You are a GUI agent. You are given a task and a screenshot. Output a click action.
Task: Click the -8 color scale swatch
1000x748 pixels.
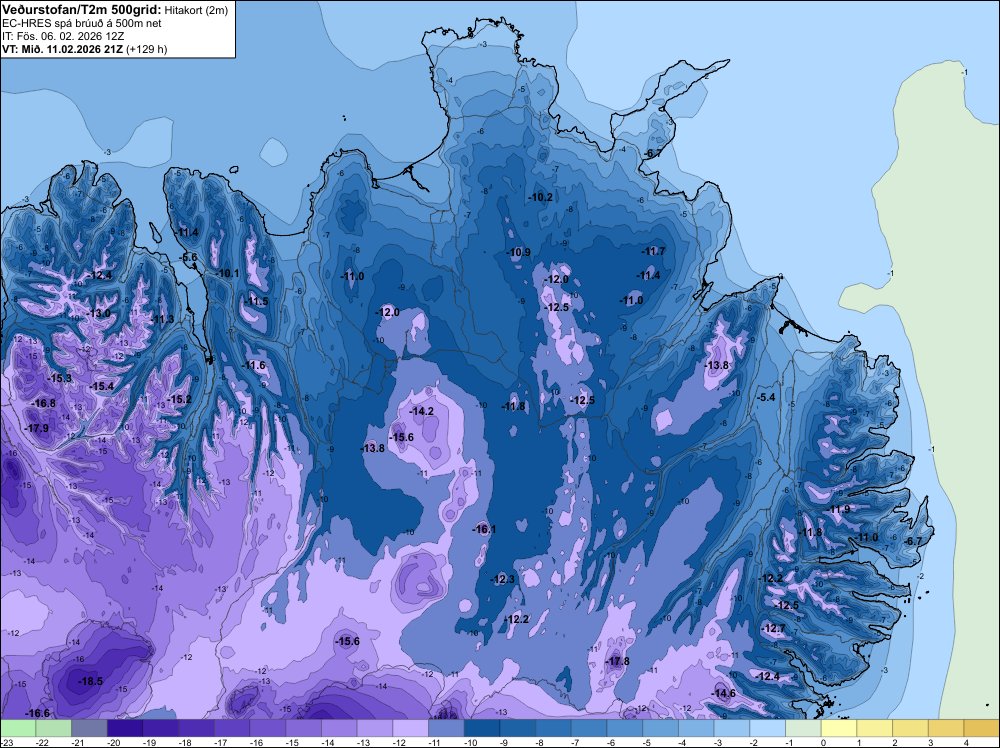[x=554, y=728]
